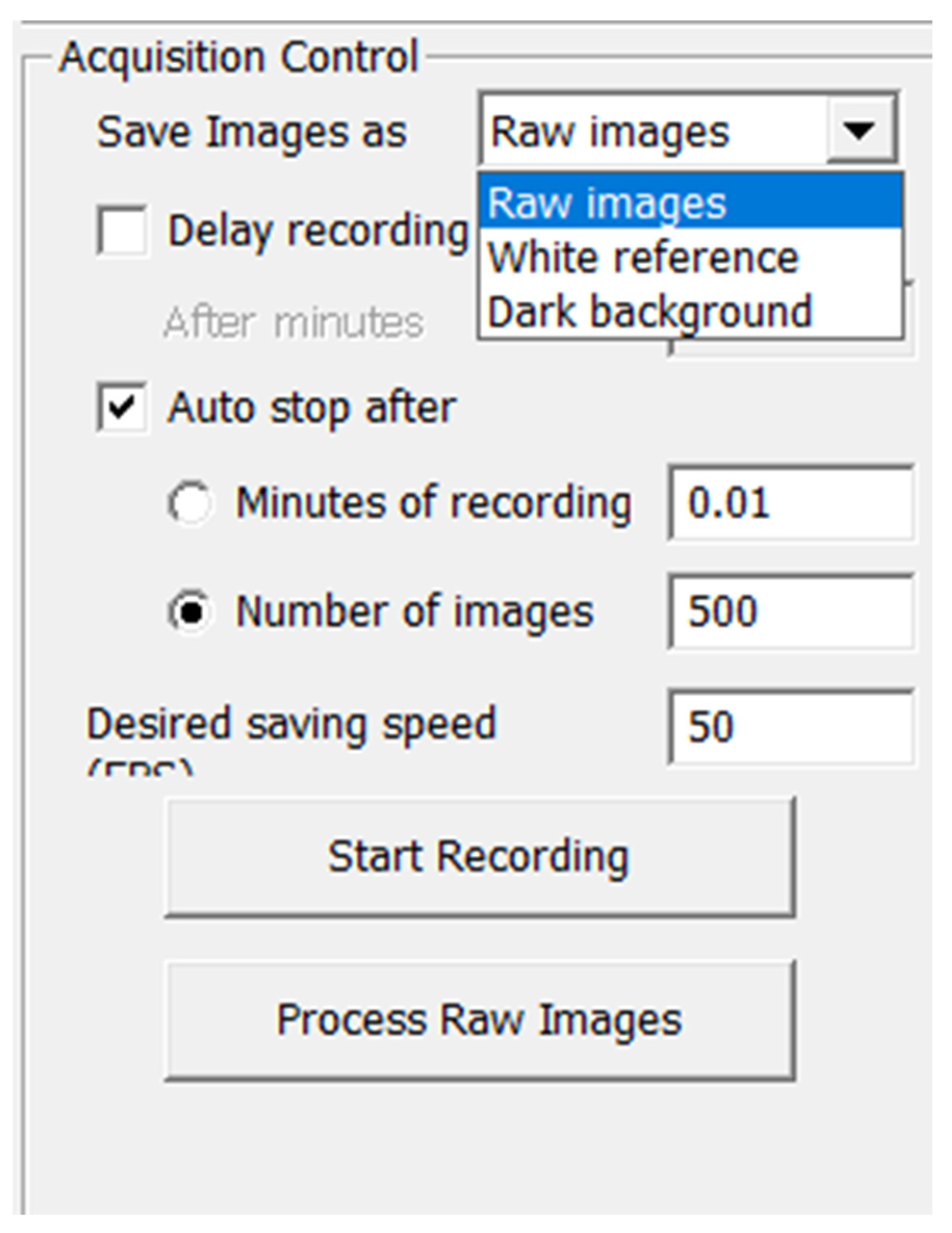Pick Dark background from the list
Screen dimensions: 952x1233
(649, 311)
